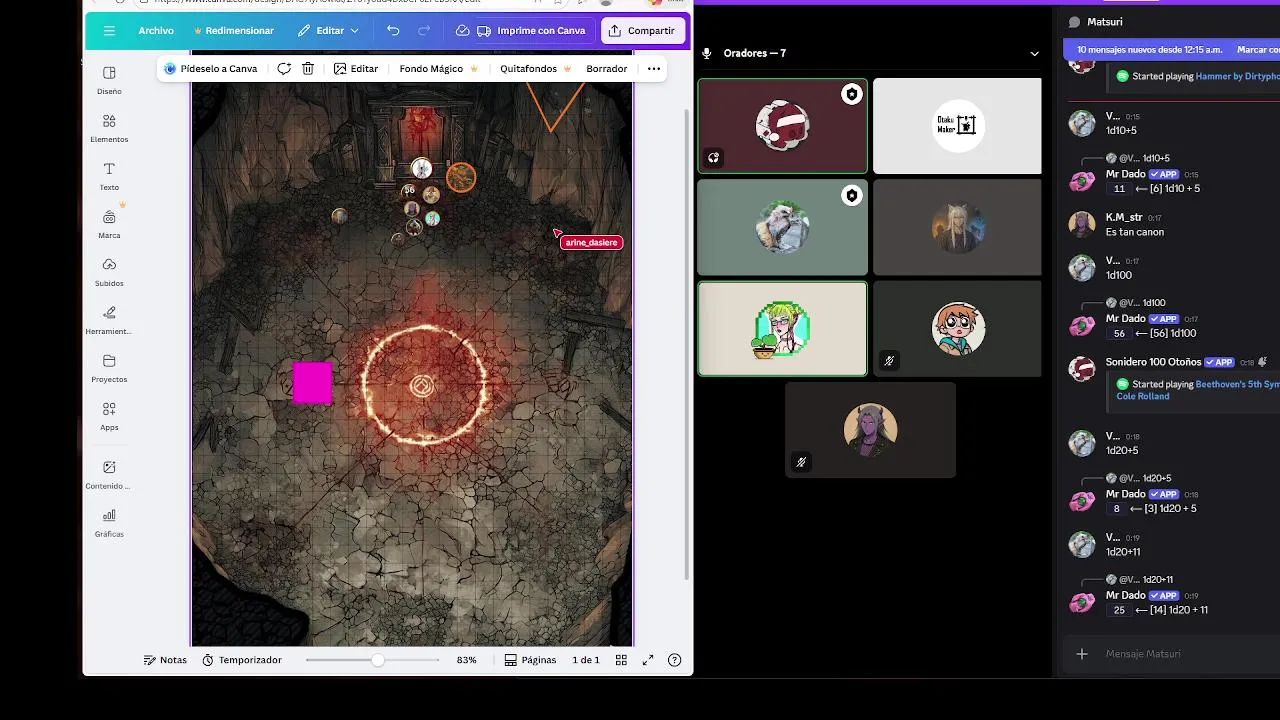Select the green-haired pixel avatar tile
Image resolution: width=1280 pixels, height=720 pixels.
[782, 329]
